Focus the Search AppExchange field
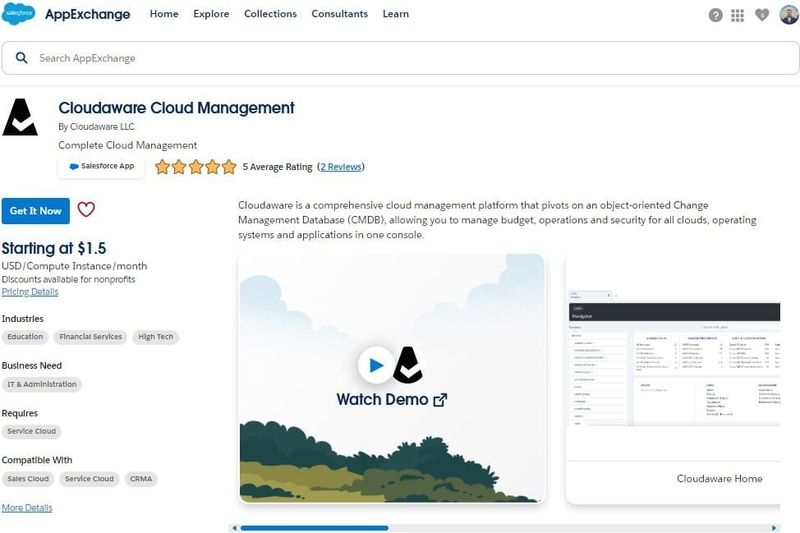 click(x=401, y=58)
